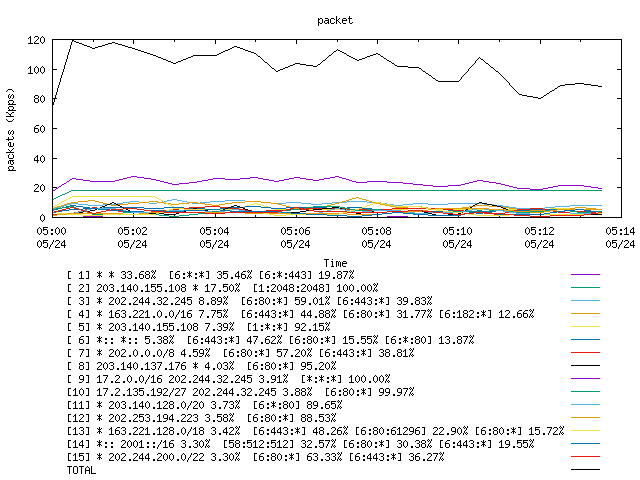
Task: Click y-axis value 20
Action: [x=39, y=188]
